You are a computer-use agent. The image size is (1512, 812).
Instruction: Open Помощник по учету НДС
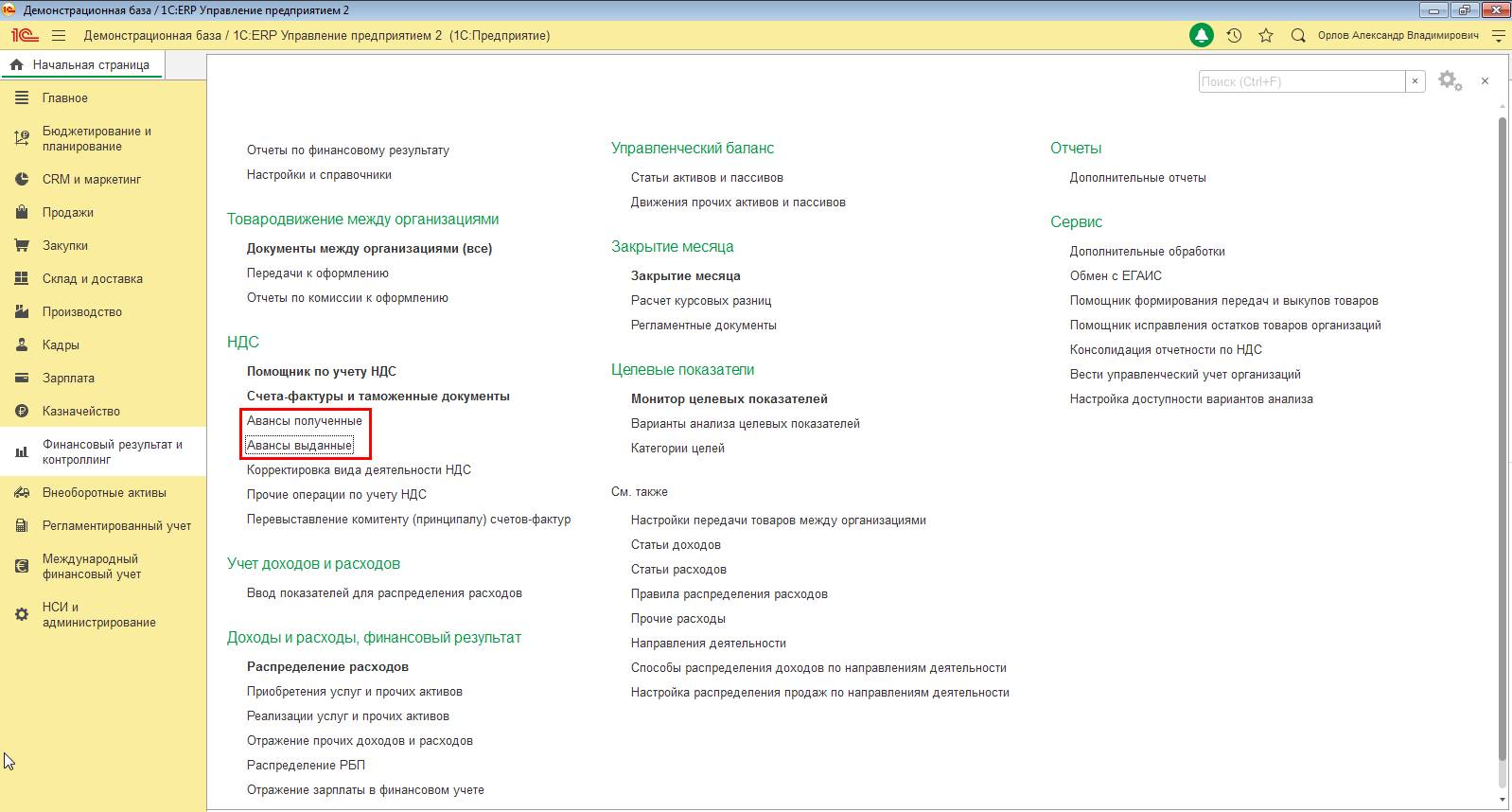(322, 372)
